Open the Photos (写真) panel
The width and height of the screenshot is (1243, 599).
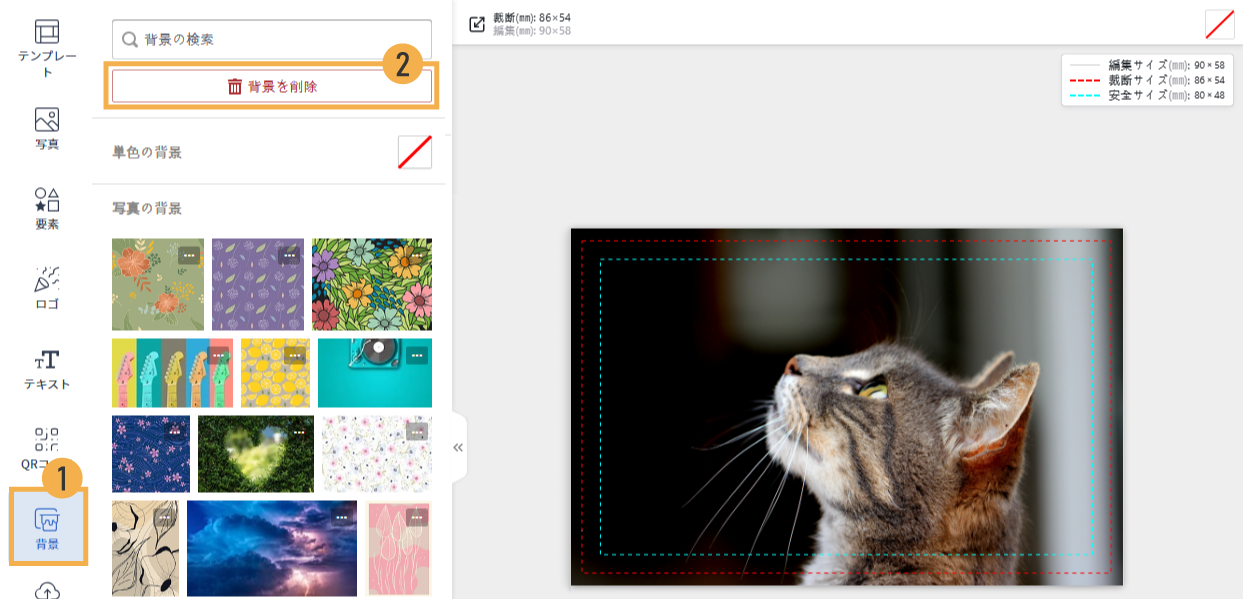(47, 129)
